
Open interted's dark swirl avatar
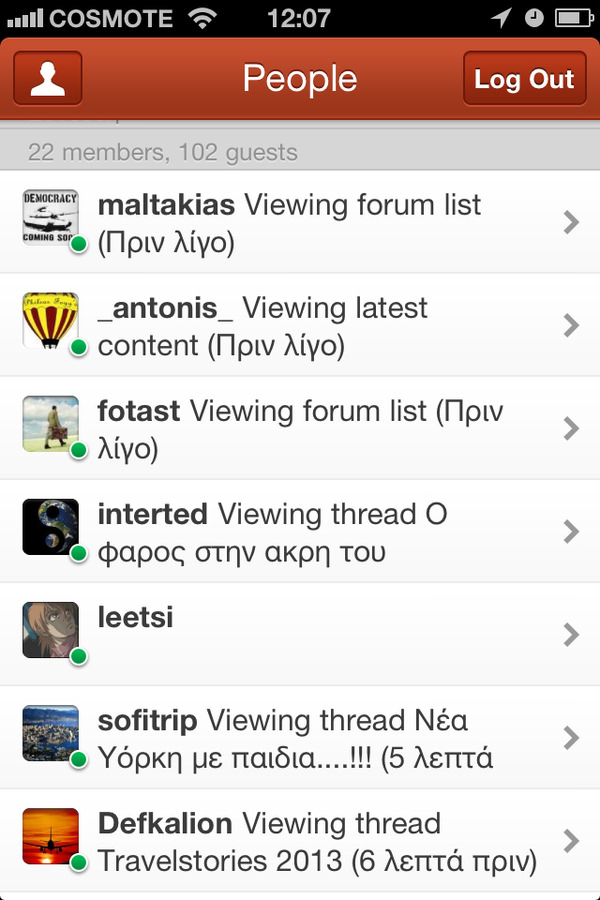pyautogui.click(x=50, y=527)
